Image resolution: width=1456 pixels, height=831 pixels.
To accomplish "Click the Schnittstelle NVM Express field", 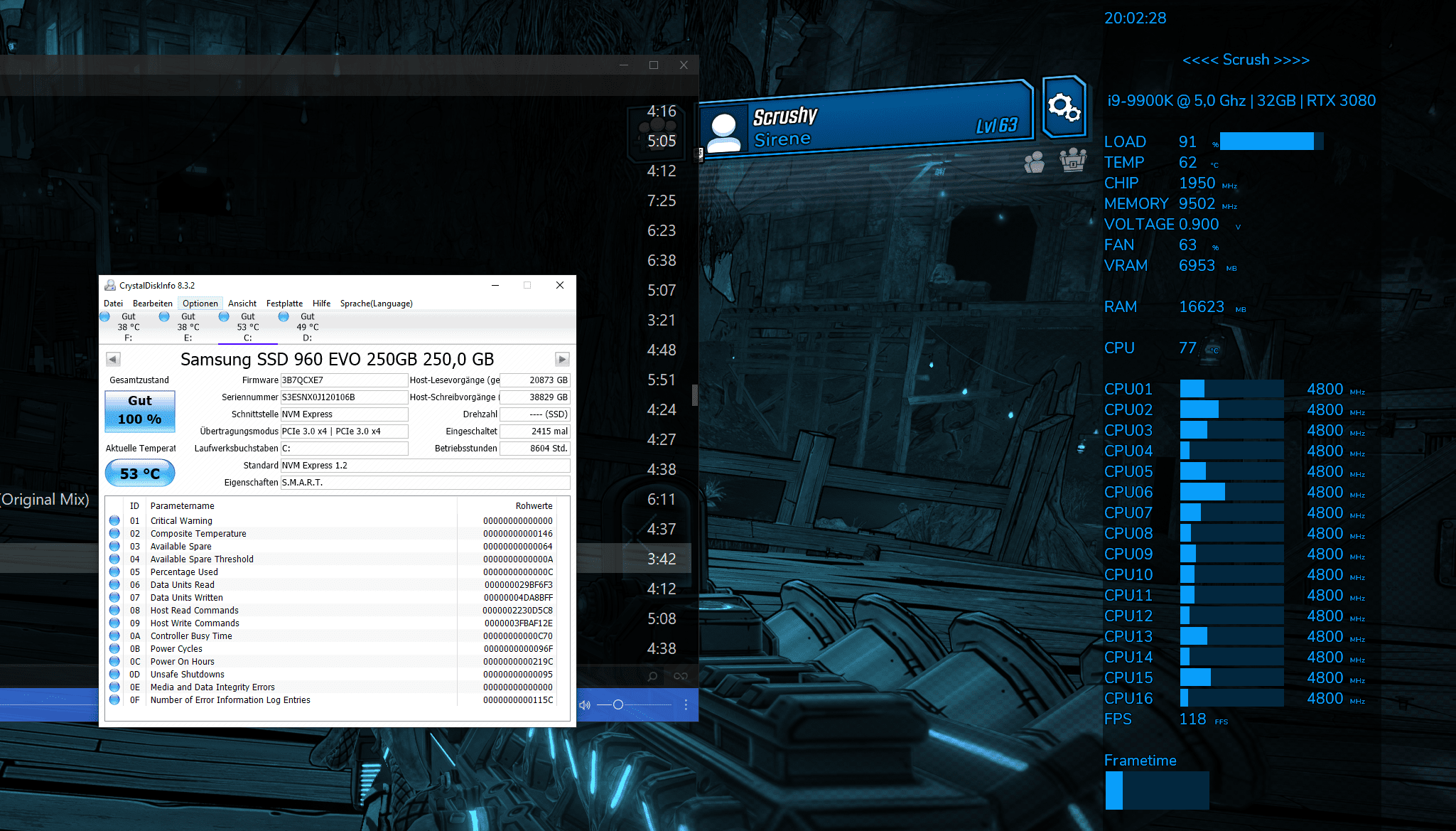I will (x=344, y=414).
